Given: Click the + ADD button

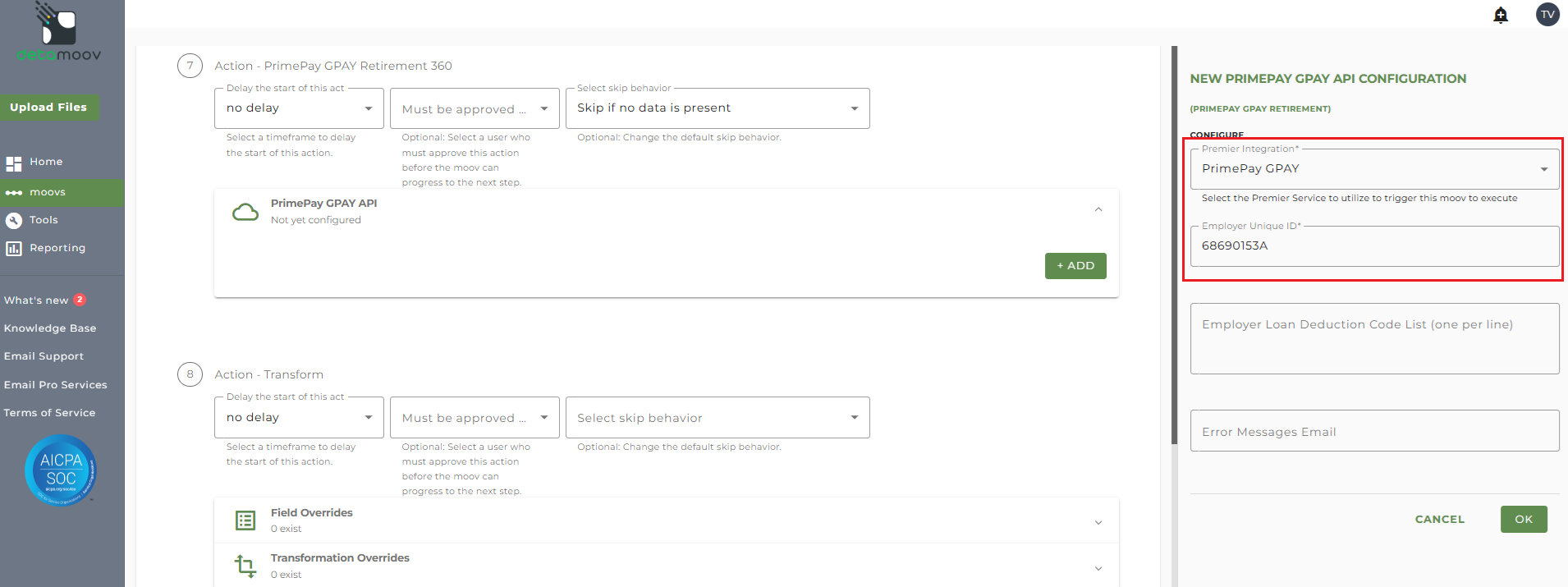Looking at the screenshot, I should point(1075,266).
